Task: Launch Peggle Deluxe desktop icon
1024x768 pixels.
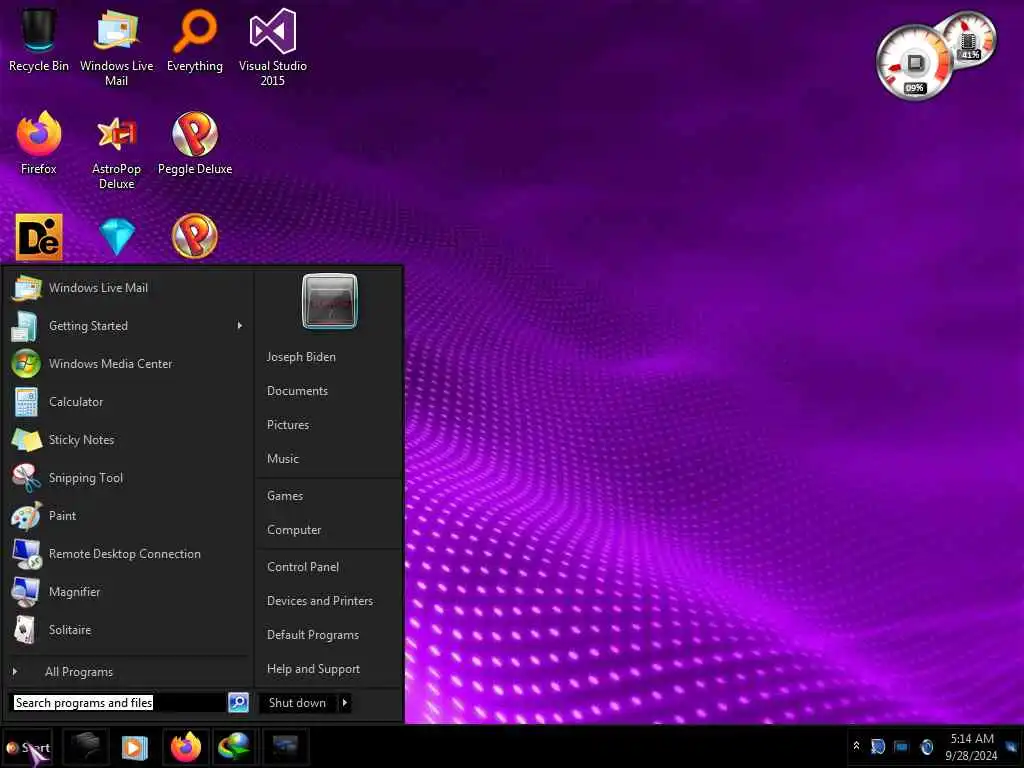Action: click(x=195, y=144)
